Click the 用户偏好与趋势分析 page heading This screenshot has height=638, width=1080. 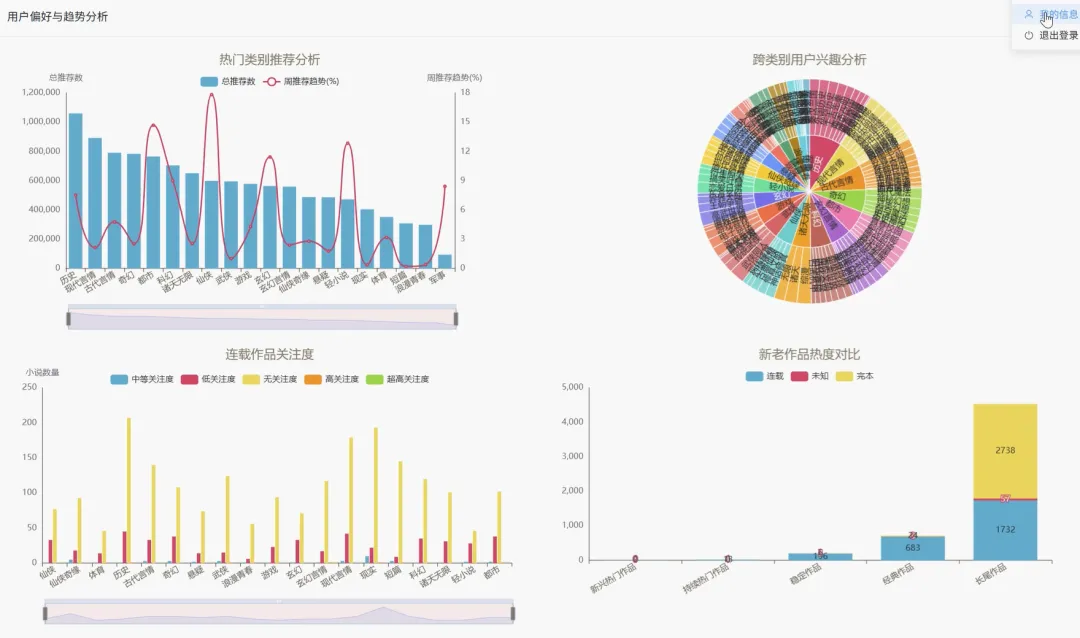(57, 17)
